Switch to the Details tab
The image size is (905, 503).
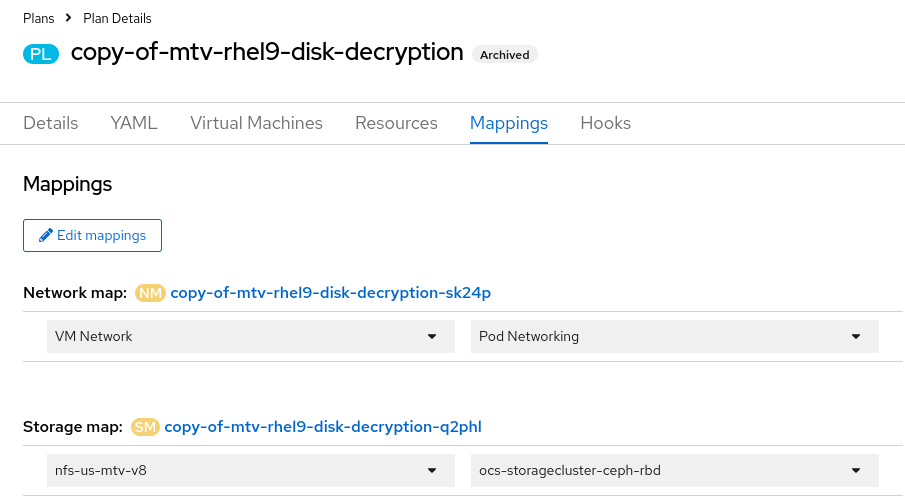tap(51, 123)
